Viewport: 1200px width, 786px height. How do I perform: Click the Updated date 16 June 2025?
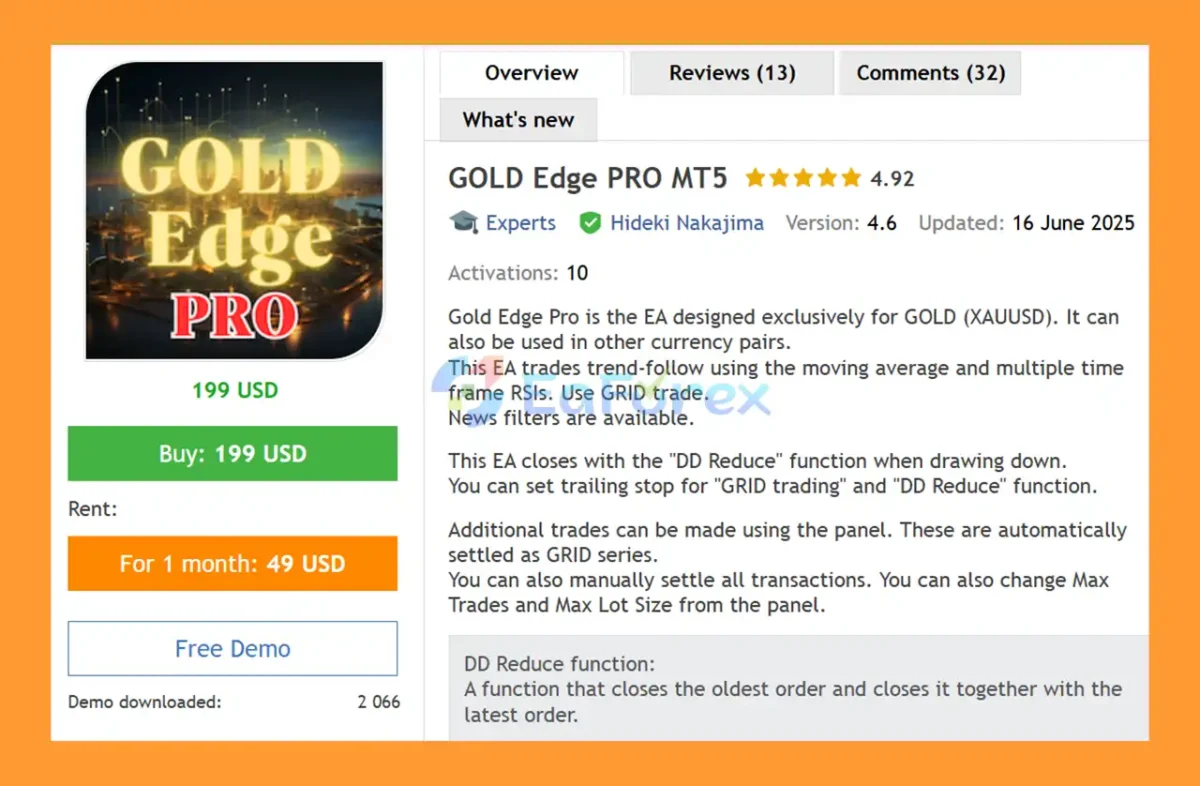pyautogui.click(x=1073, y=223)
